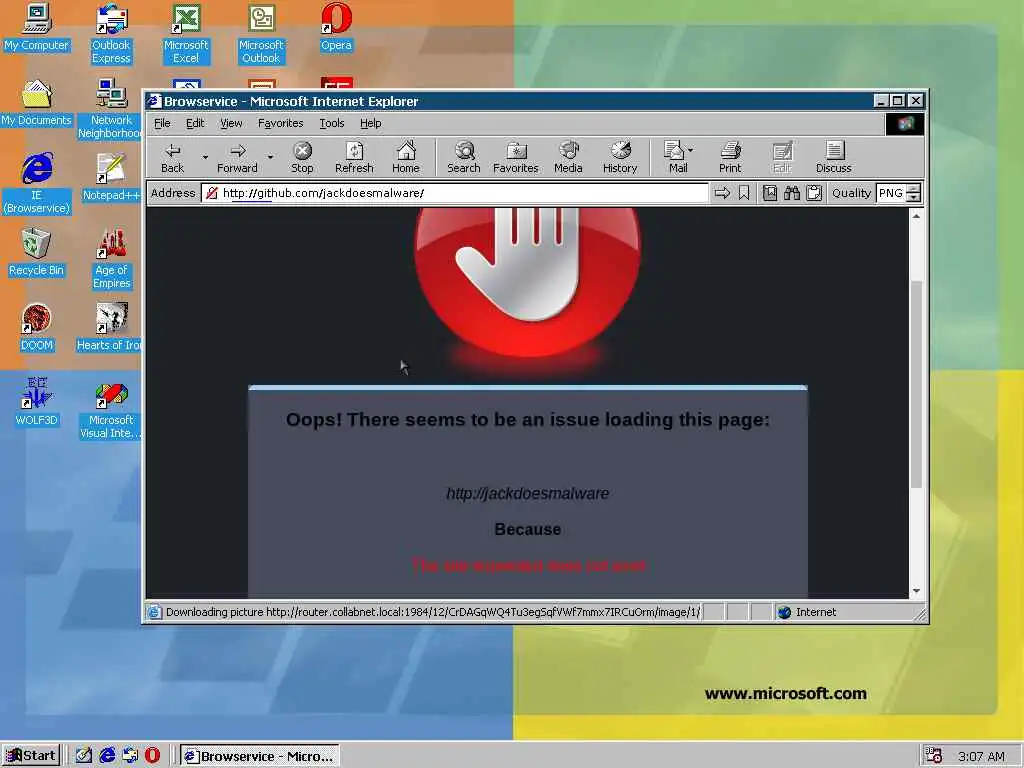Open the Tools menu

pyautogui.click(x=332, y=123)
